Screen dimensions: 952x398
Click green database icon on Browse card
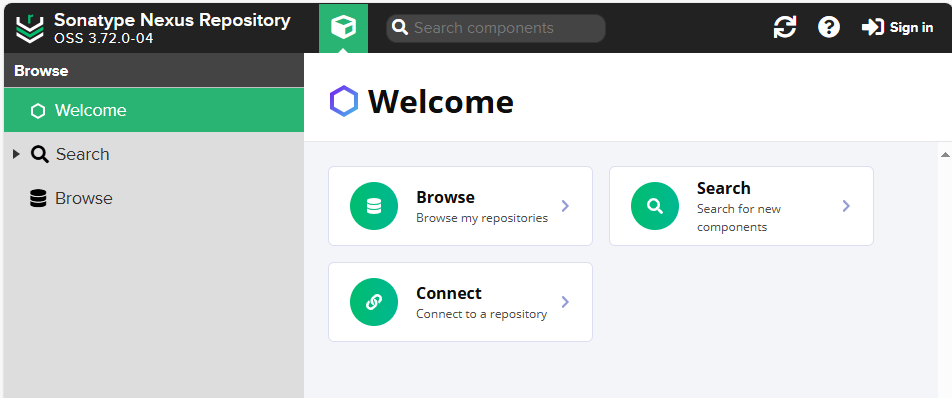pyautogui.click(x=374, y=206)
